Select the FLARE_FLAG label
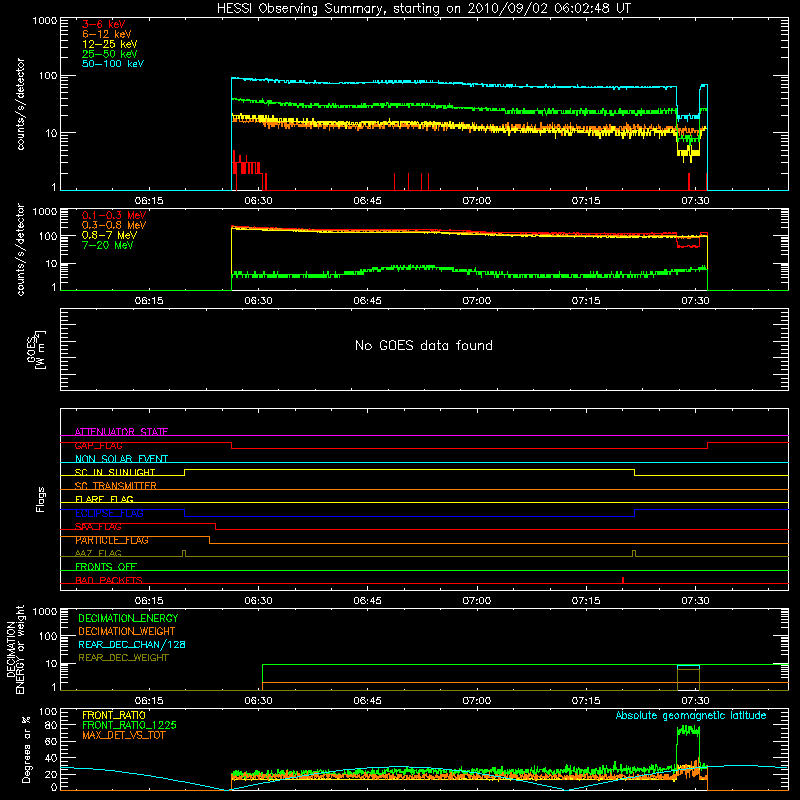This screenshot has width=800, height=800. click(x=104, y=499)
